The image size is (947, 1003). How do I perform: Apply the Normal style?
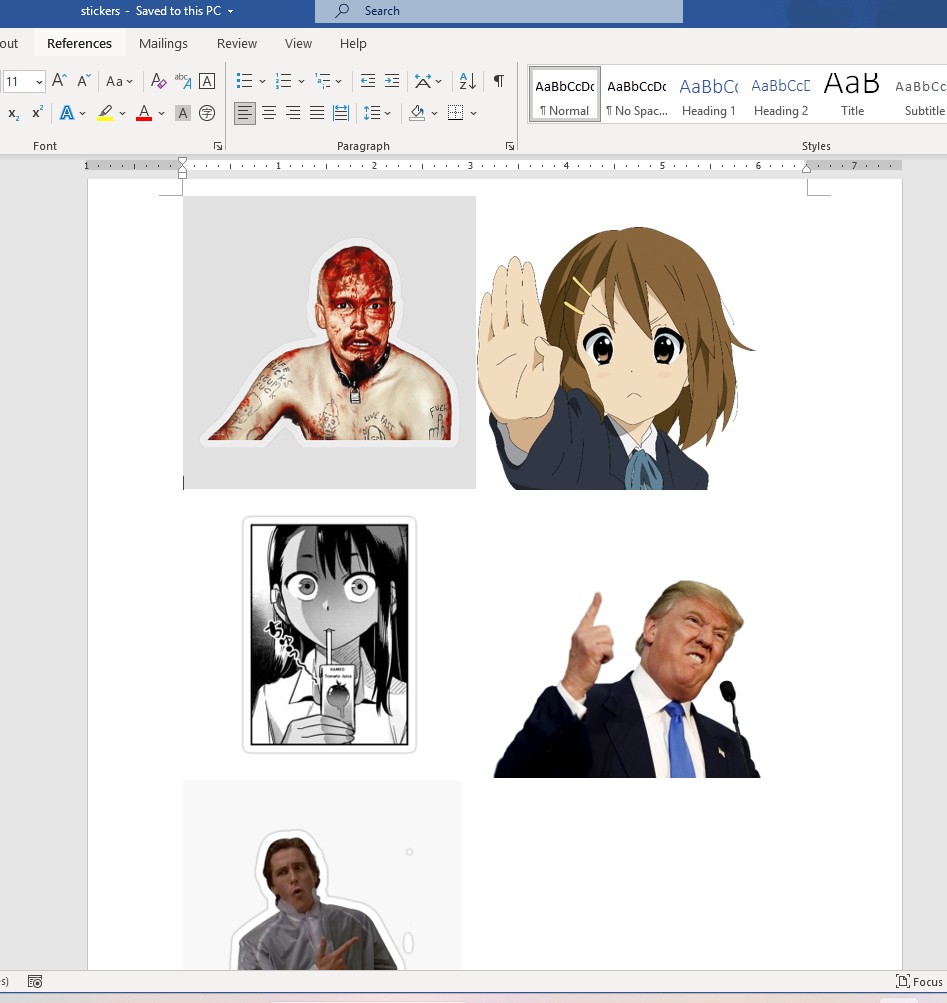pos(564,94)
